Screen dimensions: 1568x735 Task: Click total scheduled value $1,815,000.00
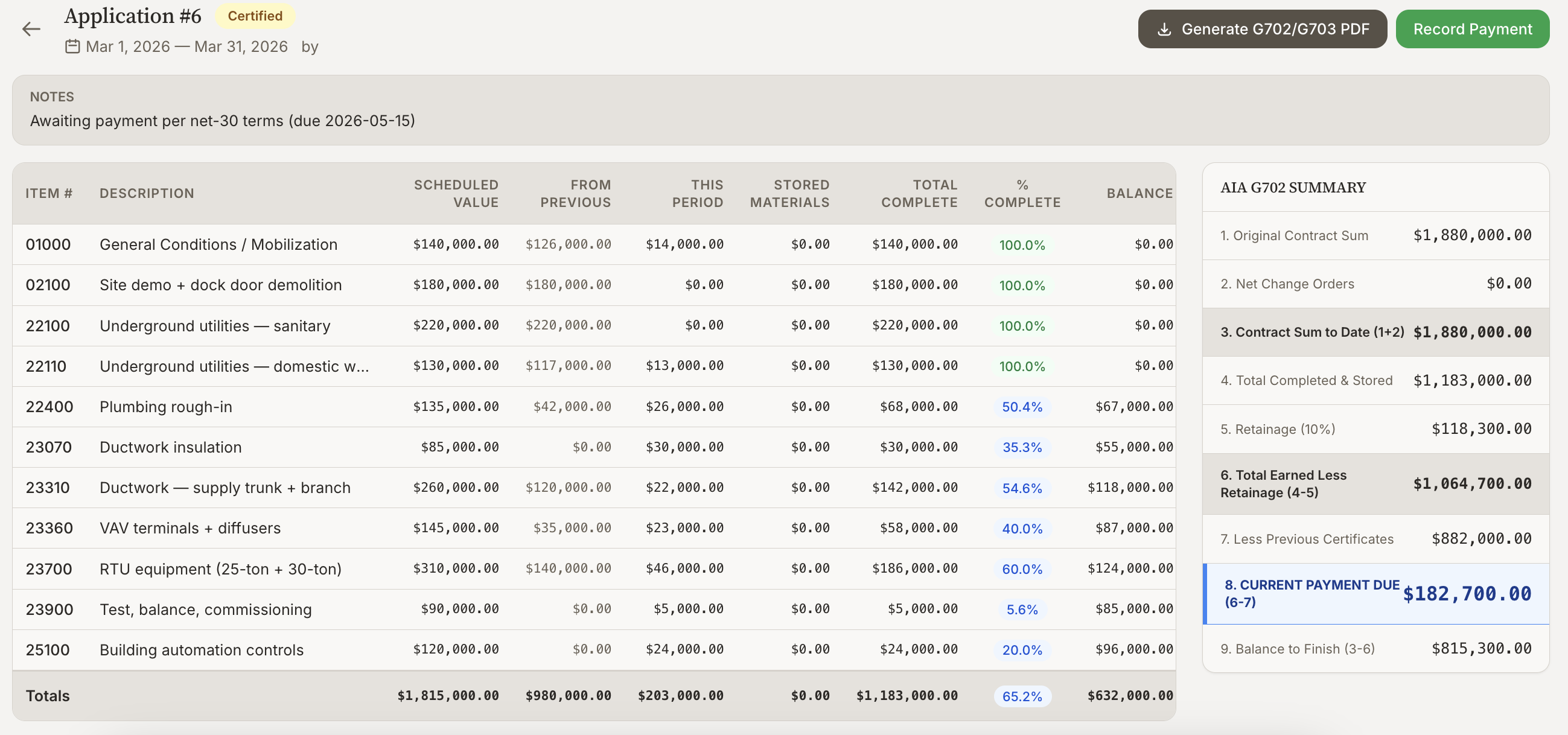coord(448,695)
